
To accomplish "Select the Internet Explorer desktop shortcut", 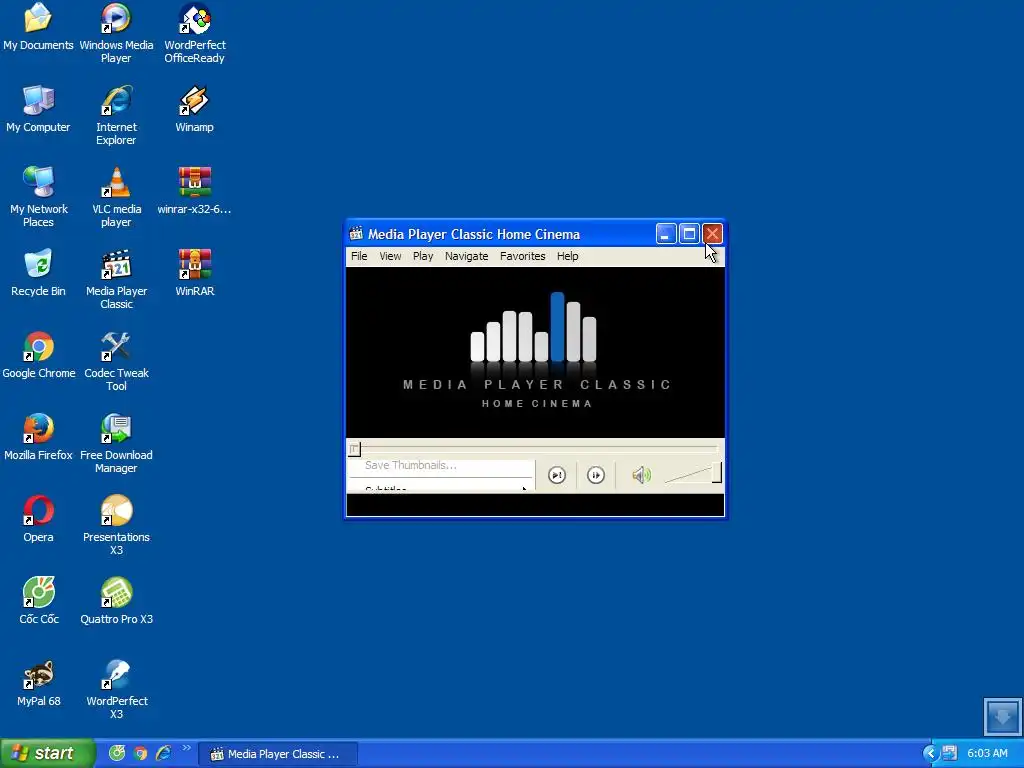I will (x=116, y=115).
